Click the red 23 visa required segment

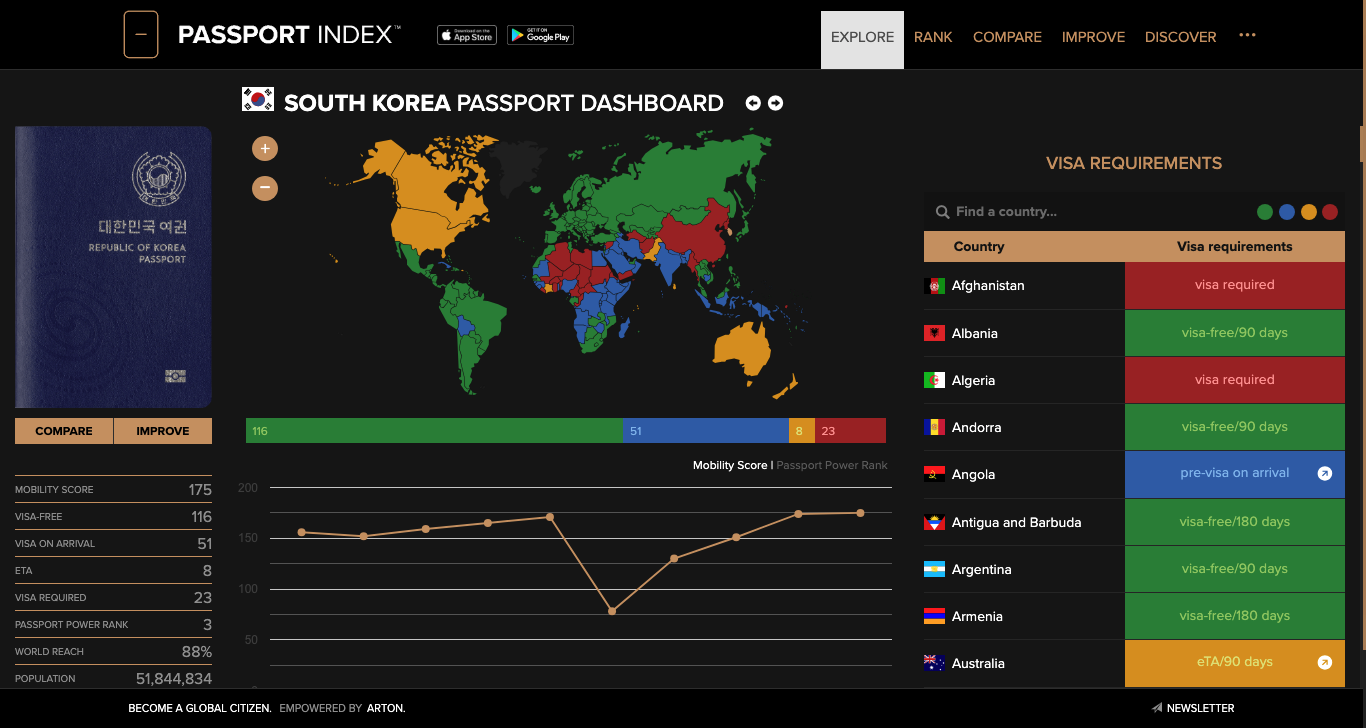pos(850,431)
